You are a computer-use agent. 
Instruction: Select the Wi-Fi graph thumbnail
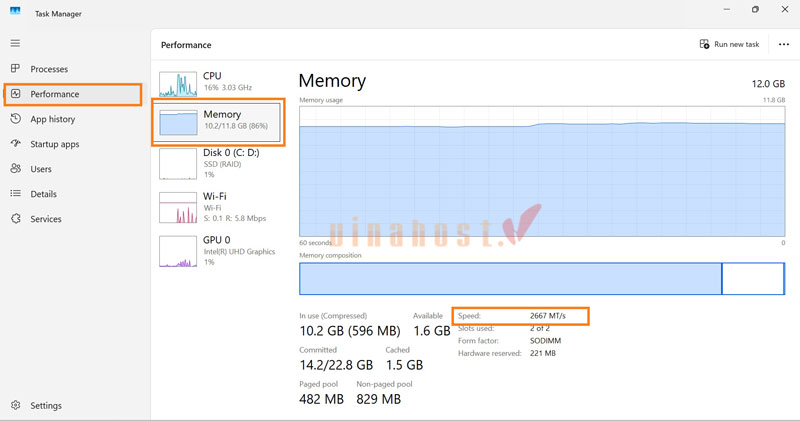click(x=178, y=207)
